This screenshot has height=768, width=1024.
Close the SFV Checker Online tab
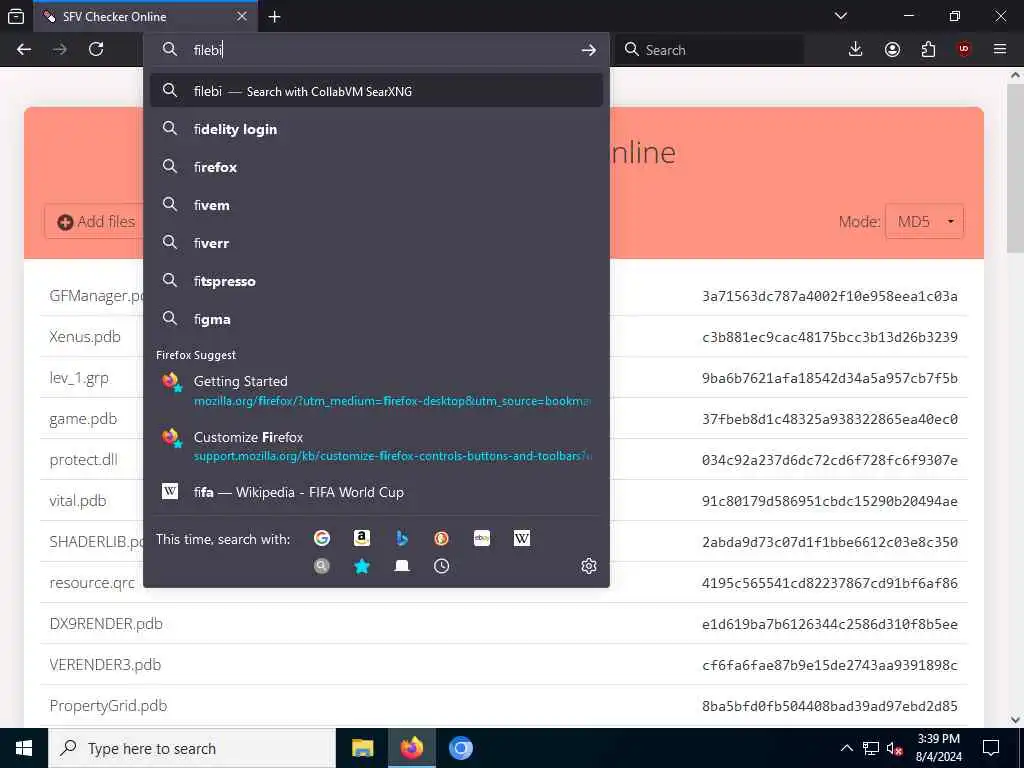pyautogui.click(x=242, y=16)
